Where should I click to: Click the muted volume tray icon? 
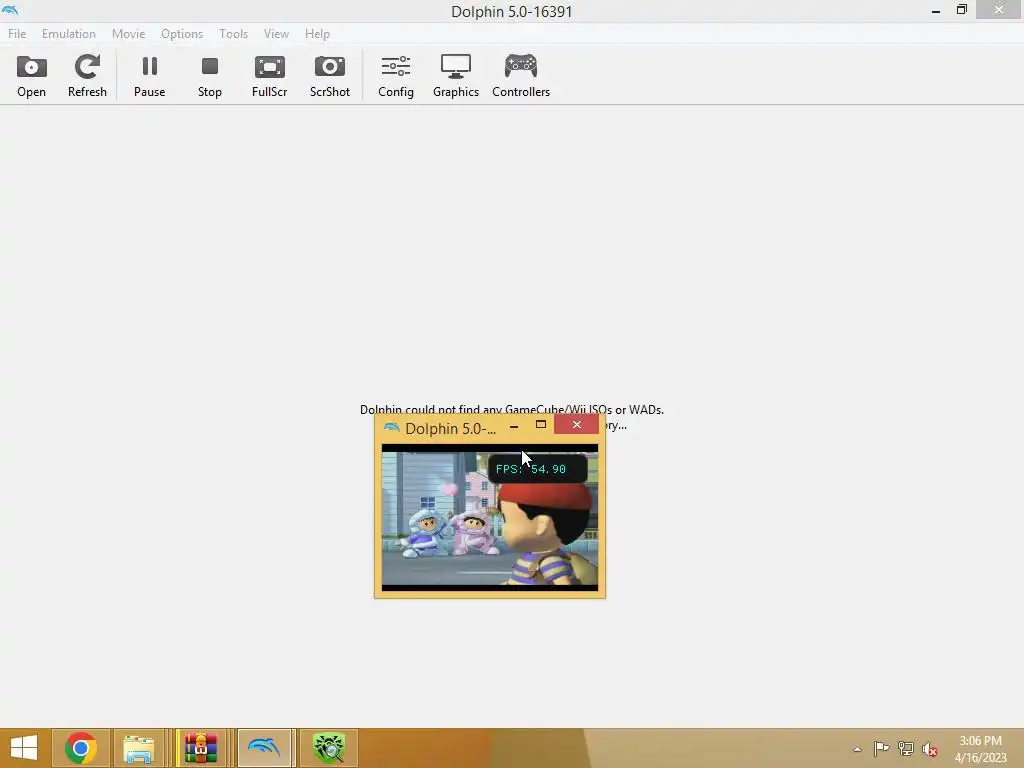click(930, 749)
